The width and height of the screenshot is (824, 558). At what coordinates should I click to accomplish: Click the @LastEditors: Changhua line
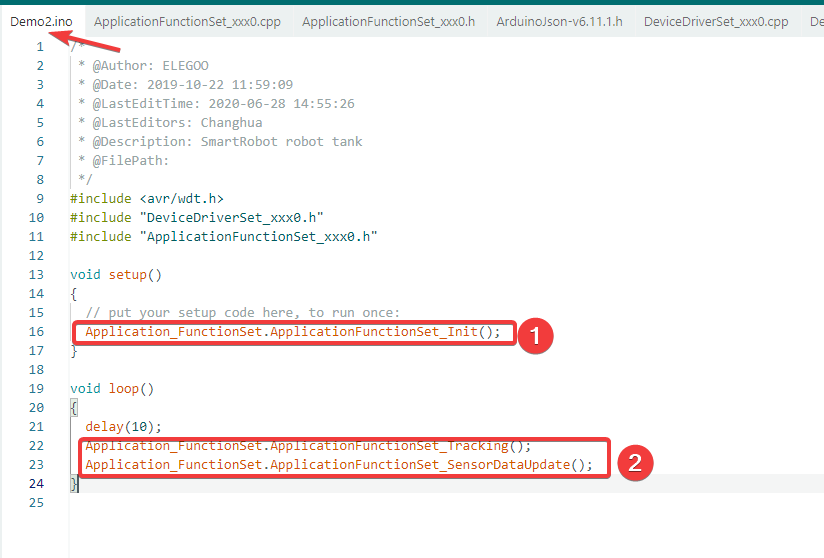pos(170,122)
